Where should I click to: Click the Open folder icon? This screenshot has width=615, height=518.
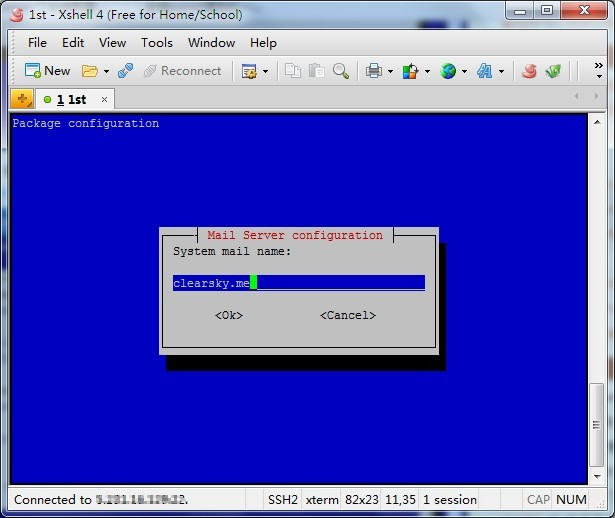click(x=90, y=71)
